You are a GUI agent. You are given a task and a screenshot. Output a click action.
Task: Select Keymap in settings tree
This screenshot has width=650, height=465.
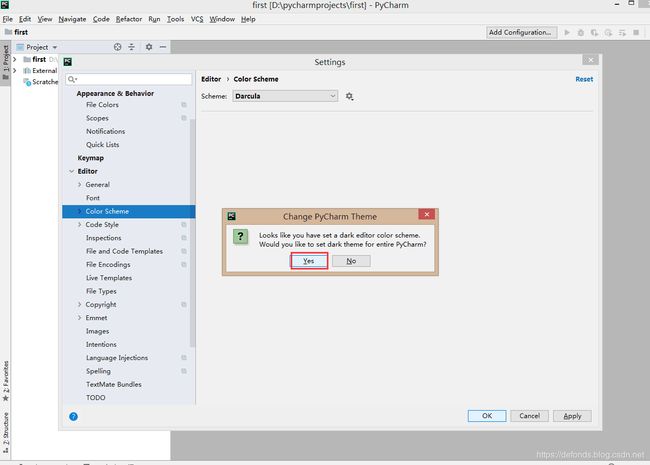(x=90, y=158)
